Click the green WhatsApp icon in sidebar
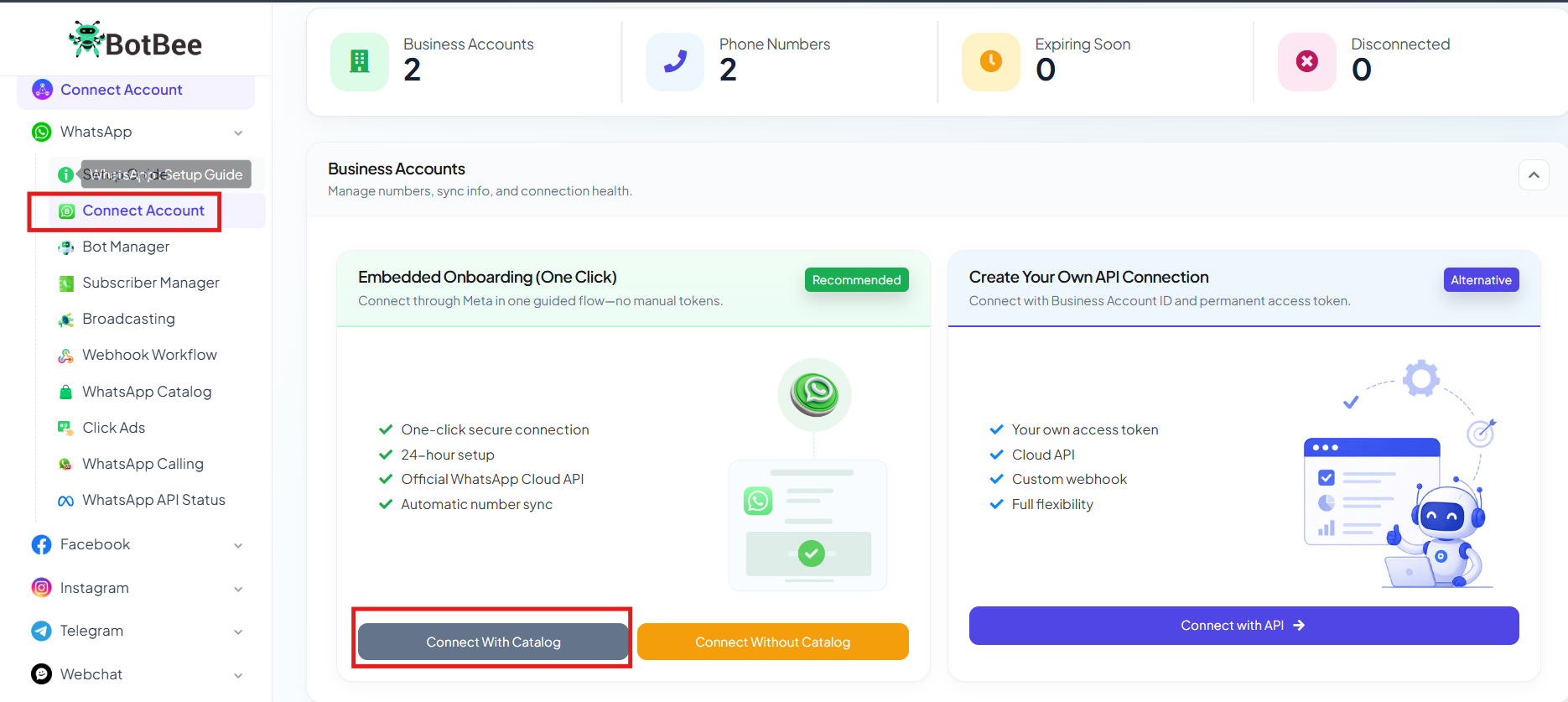Viewport: 1568px width, 702px height. pyautogui.click(x=41, y=132)
